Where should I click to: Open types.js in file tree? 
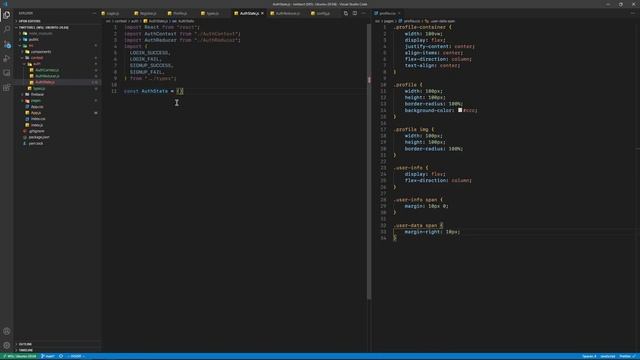click(39, 89)
